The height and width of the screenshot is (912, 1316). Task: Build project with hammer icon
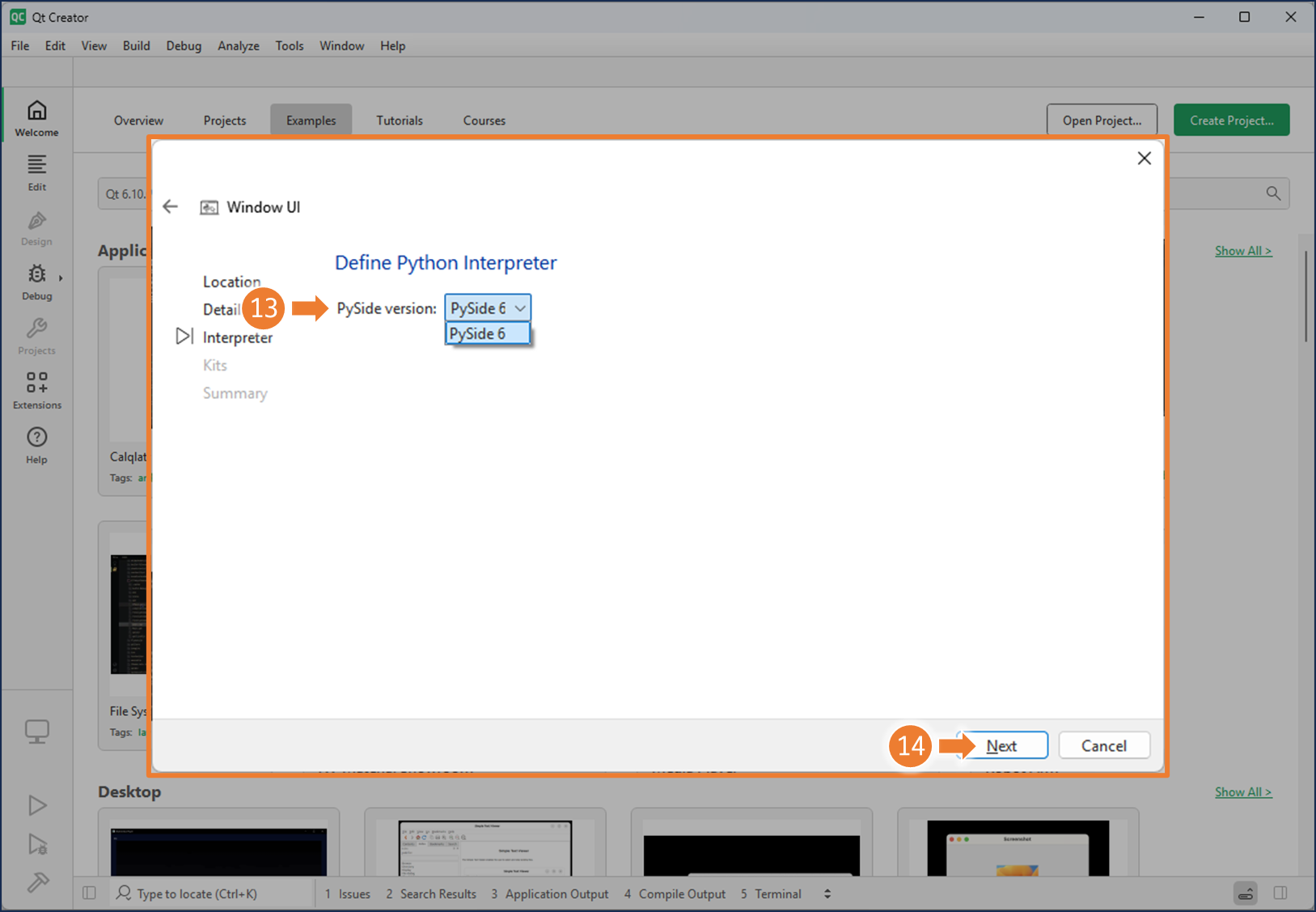pos(37,881)
